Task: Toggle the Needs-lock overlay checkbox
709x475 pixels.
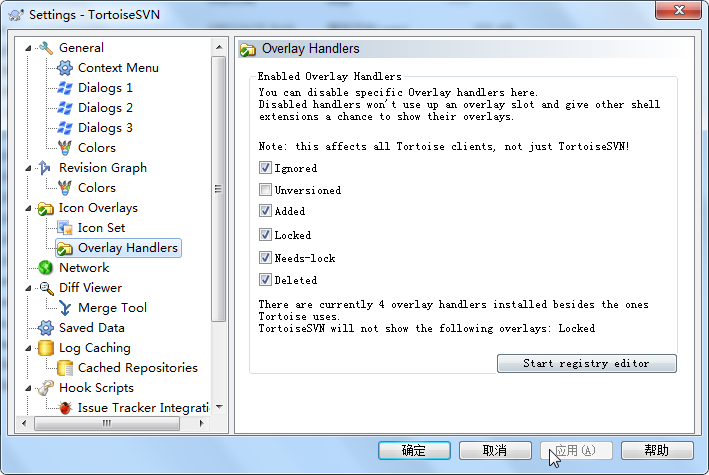Action: click(265, 258)
